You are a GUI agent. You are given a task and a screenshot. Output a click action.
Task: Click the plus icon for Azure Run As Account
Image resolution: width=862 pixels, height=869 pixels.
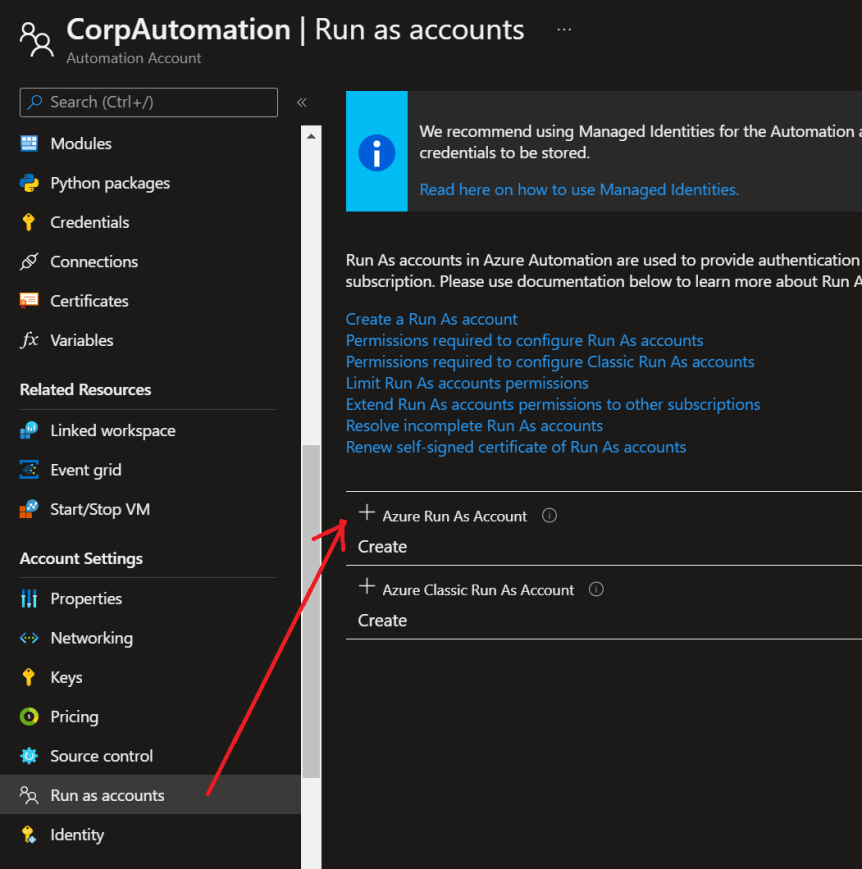click(366, 513)
